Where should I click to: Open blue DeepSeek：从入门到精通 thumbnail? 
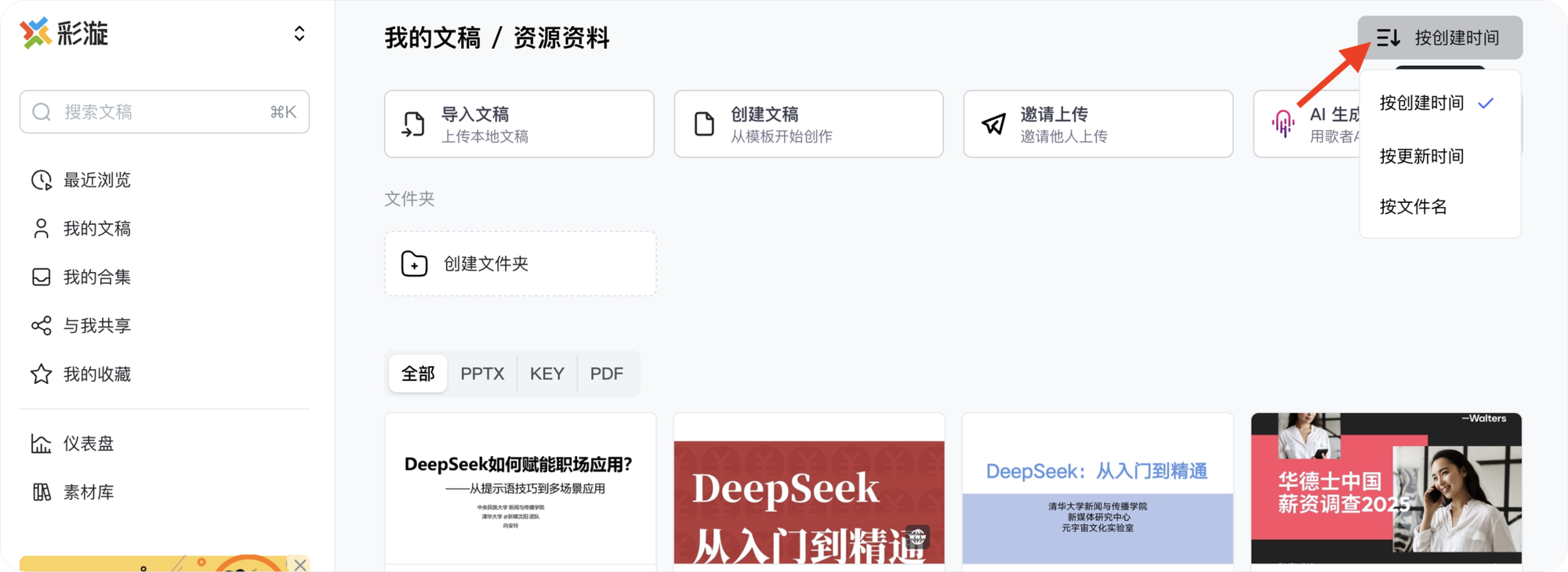coord(1098,489)
